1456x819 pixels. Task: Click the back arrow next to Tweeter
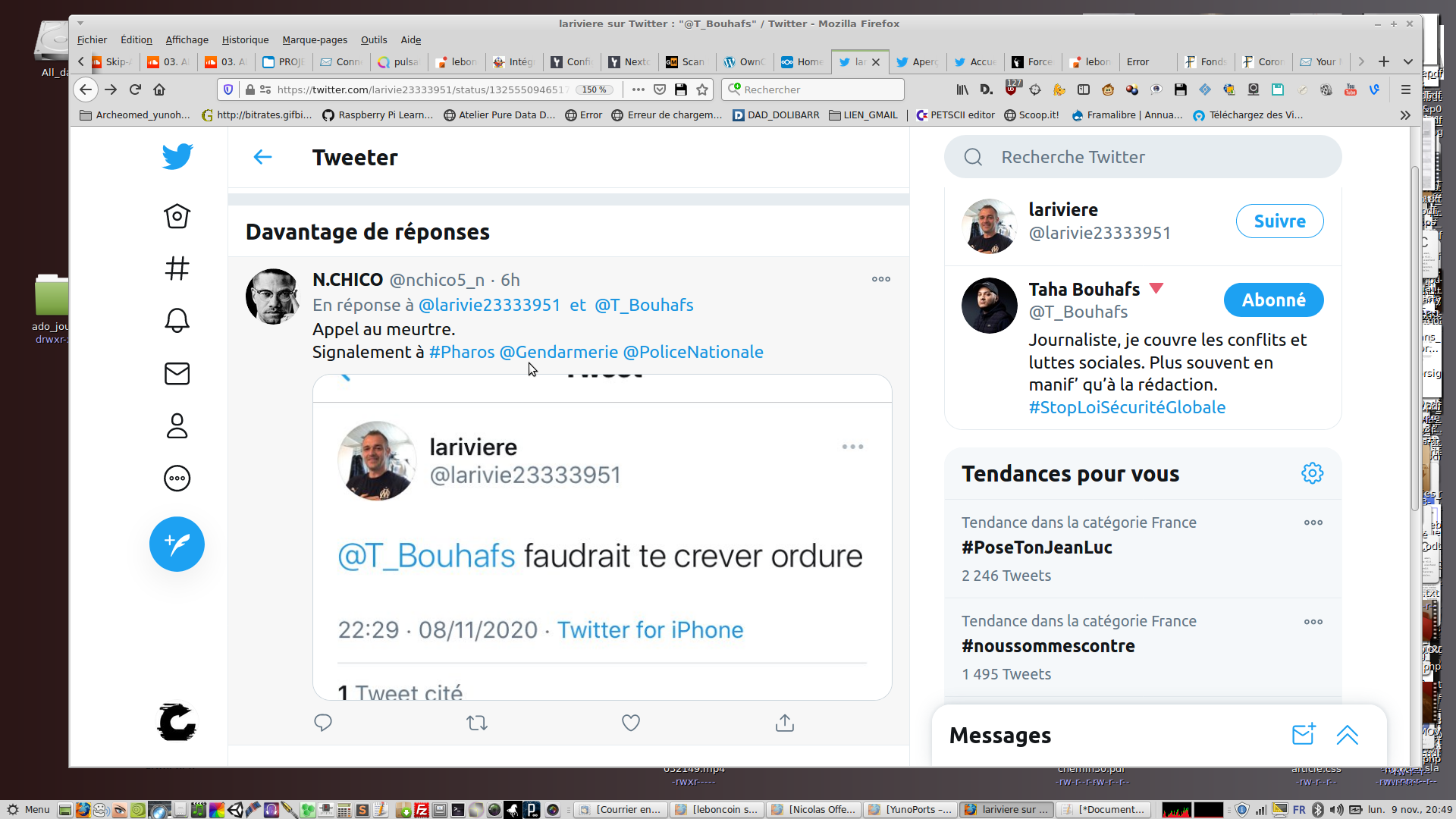coord(262,157)
